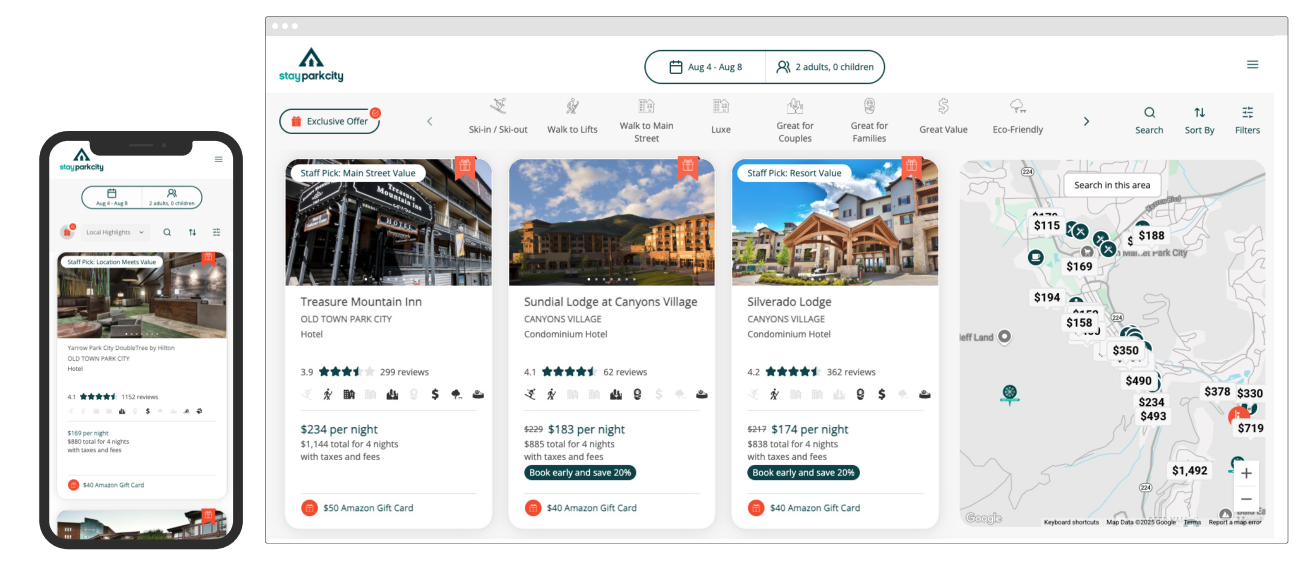Open the Treasure Mountain Inn photo
Screen dimensions: 1310x571
point(388,222)
